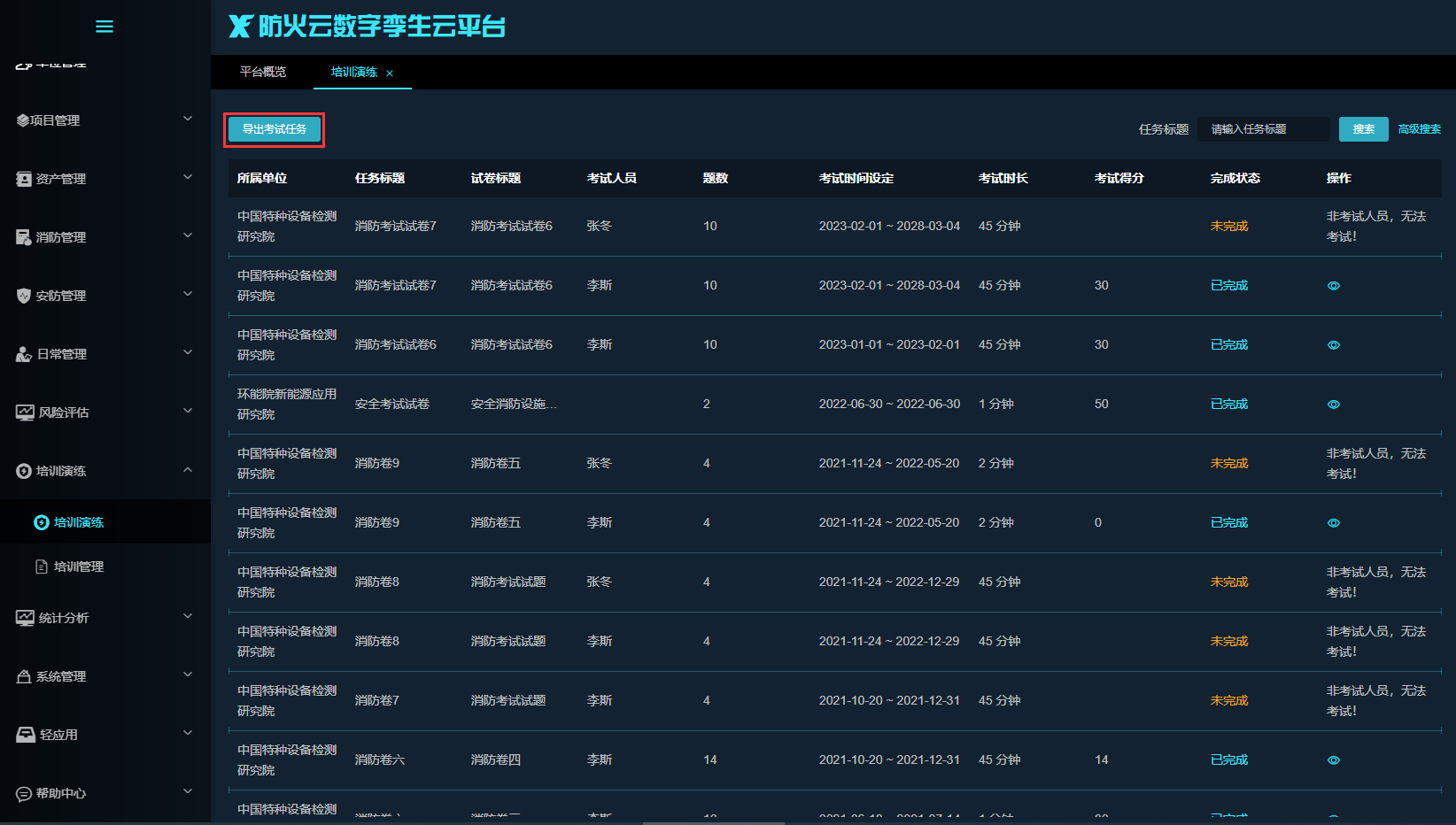1456x825 pixels.
Task: Click the 培训演练 parent menu icon
Action: [x=24, y=471]
